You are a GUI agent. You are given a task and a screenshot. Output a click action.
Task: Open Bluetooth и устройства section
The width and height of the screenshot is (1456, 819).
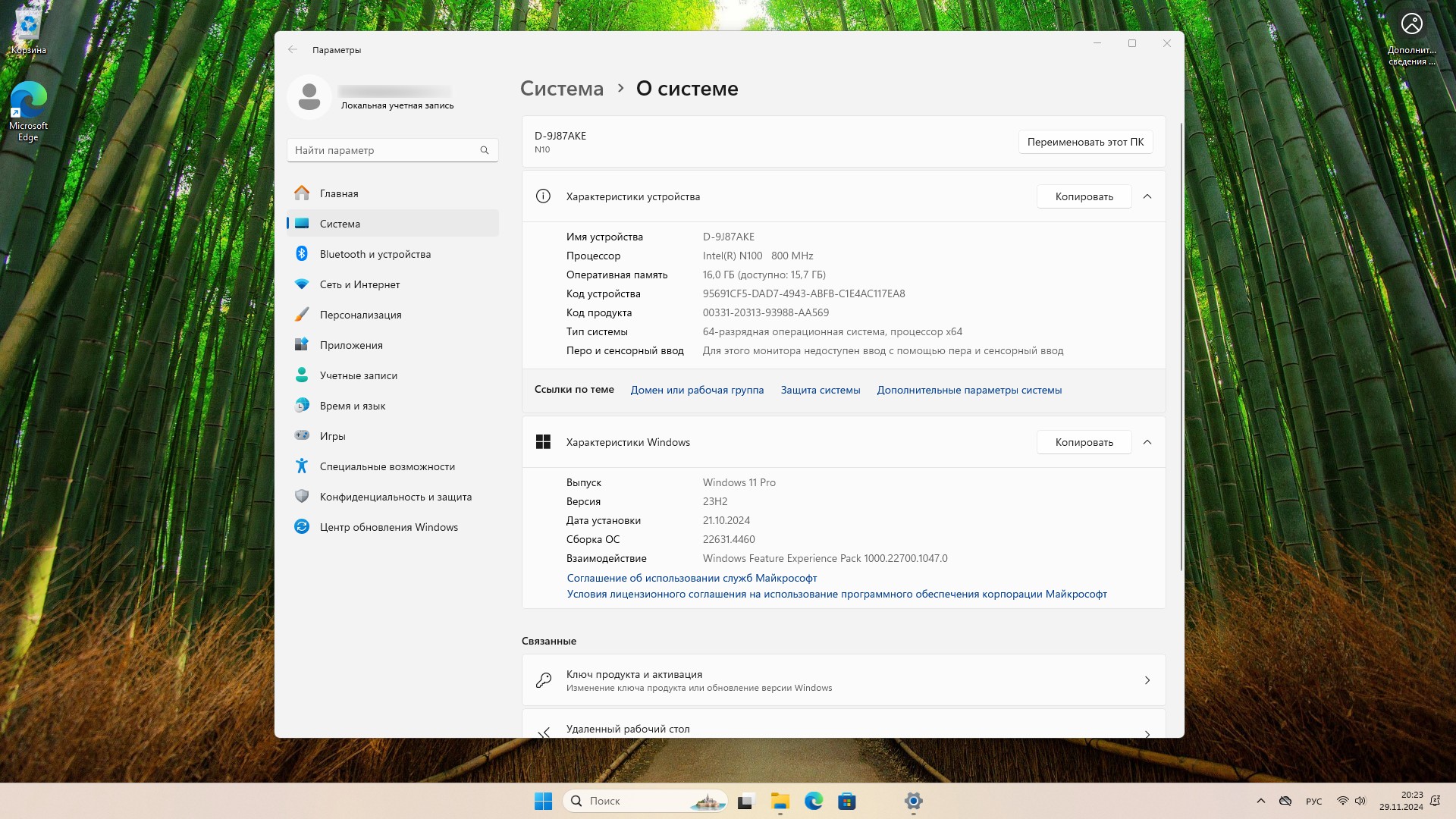375,254
